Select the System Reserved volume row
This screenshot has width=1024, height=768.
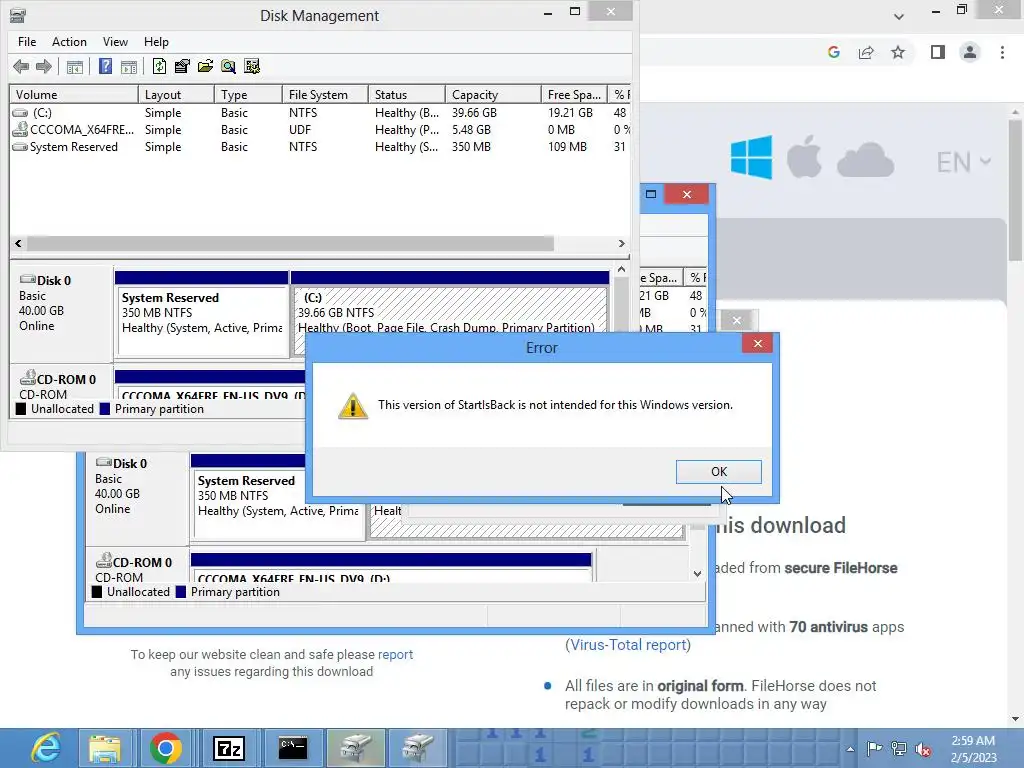point(320,147)
